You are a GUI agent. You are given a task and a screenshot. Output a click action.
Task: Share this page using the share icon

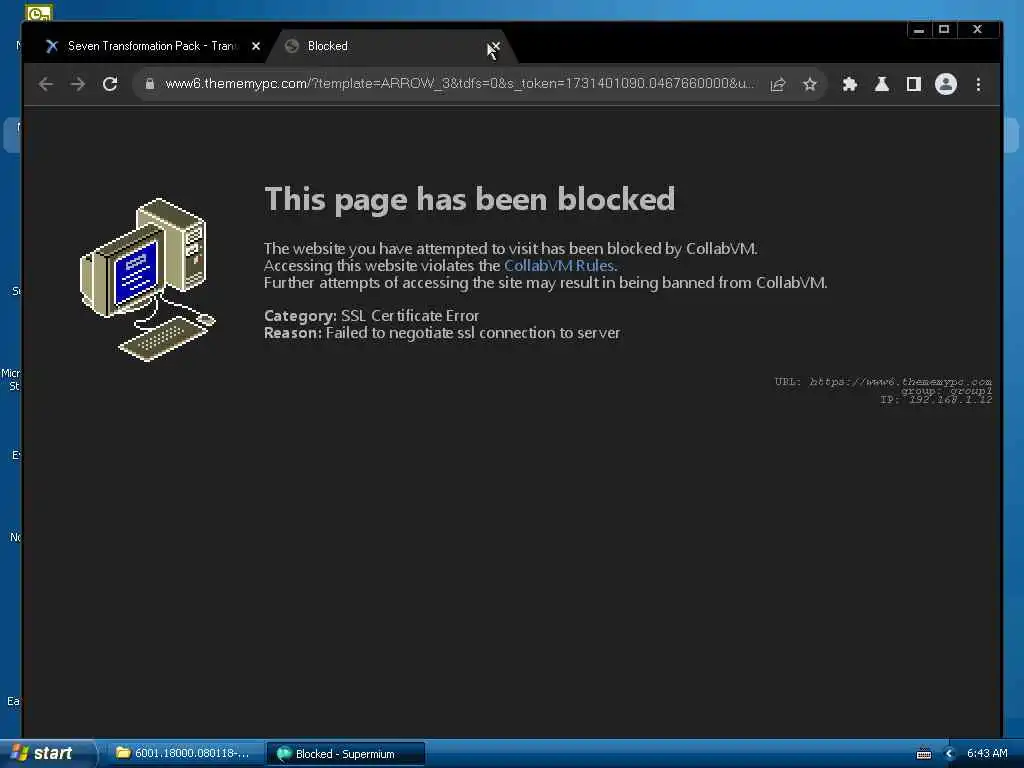coord(777,84)
